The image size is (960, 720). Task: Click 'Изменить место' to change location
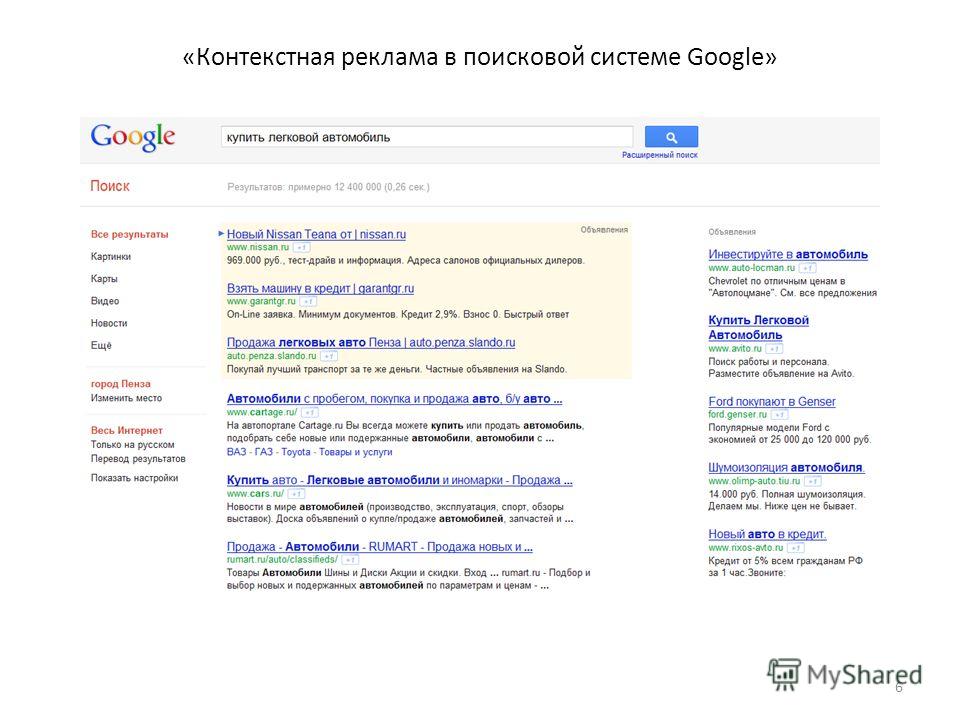(127, 398)
